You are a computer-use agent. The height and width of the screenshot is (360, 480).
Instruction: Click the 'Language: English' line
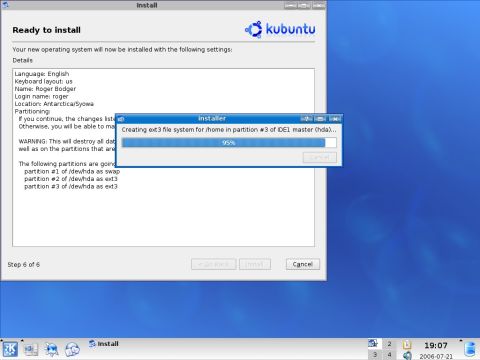(x=42, y=74)
